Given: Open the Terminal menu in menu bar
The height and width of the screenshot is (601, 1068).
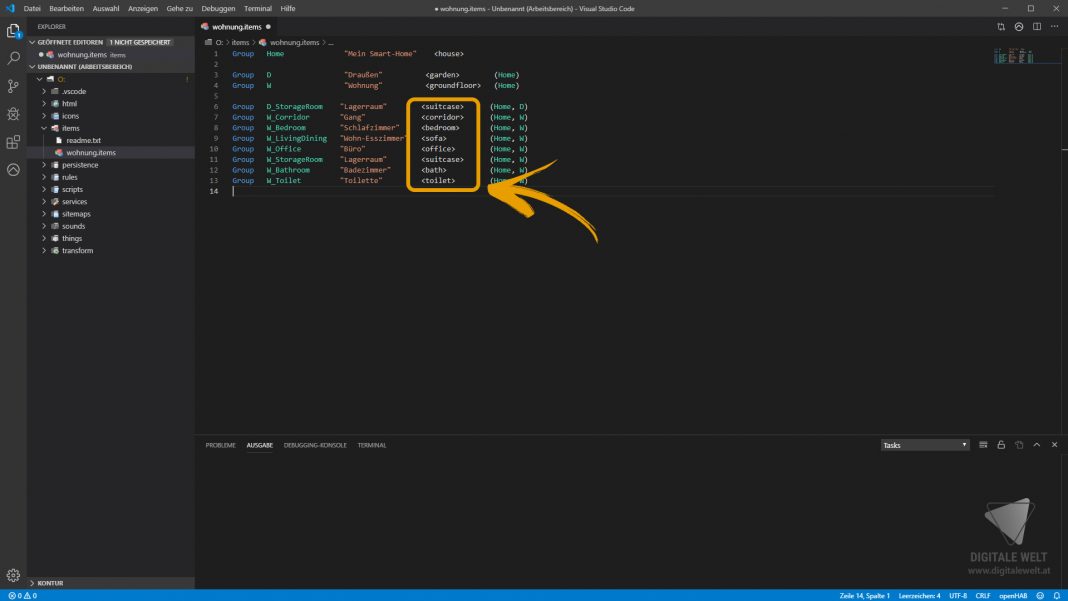Looking at the screenshot, I should coord(258,8).
